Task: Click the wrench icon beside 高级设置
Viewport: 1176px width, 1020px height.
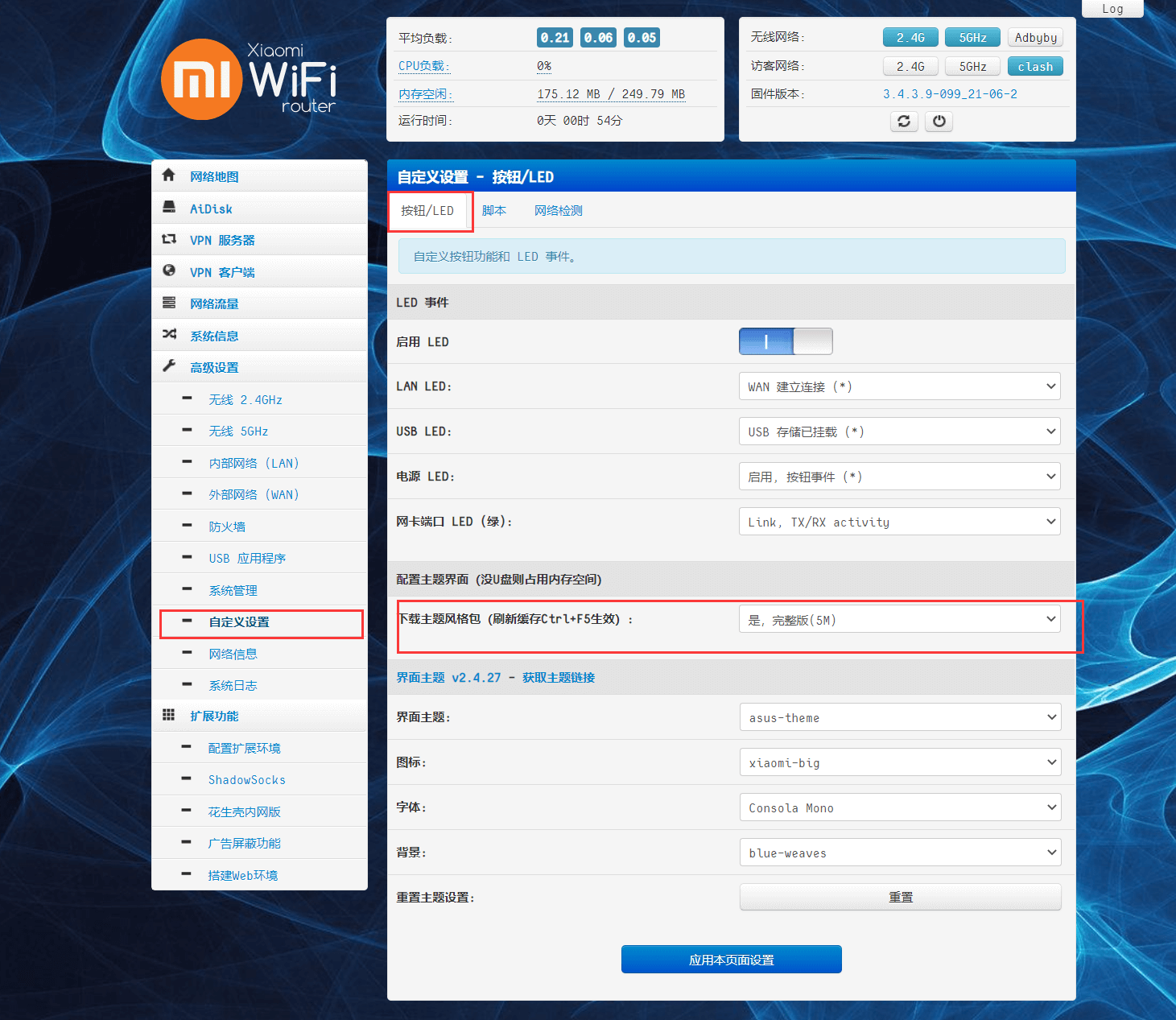Action: [169, 366]
